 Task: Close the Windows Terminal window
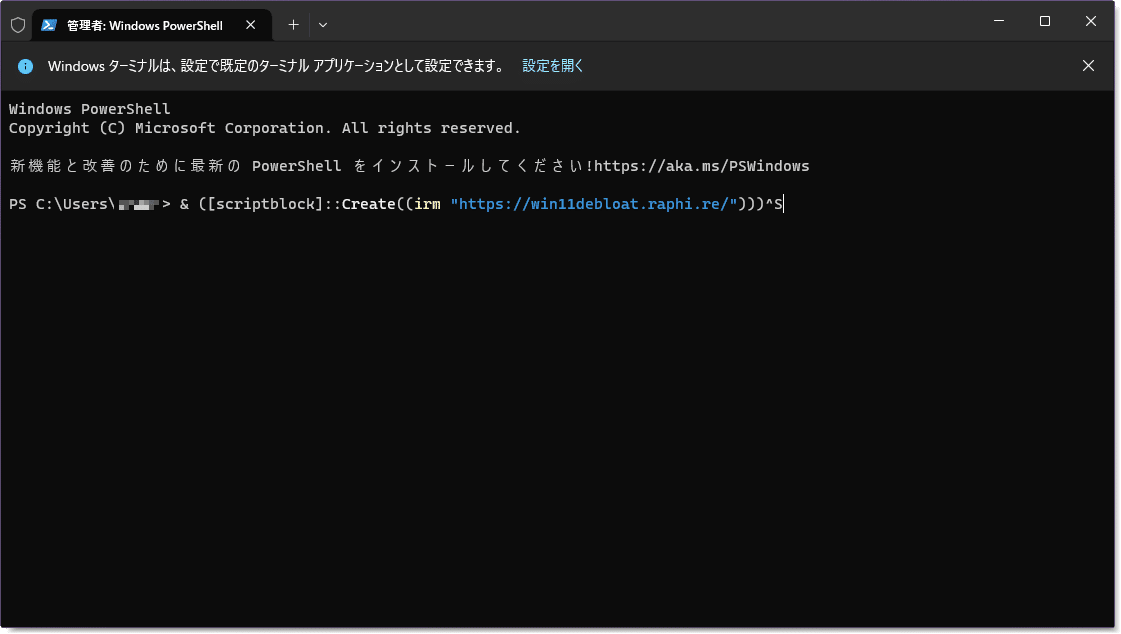click(1090, 21)
